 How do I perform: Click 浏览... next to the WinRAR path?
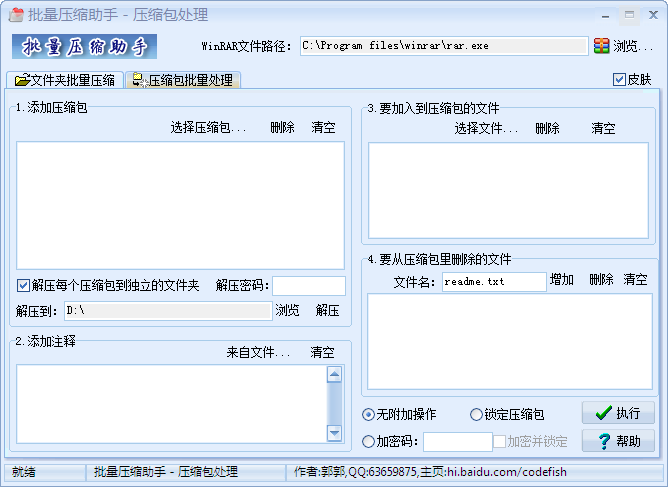(633, 46)
